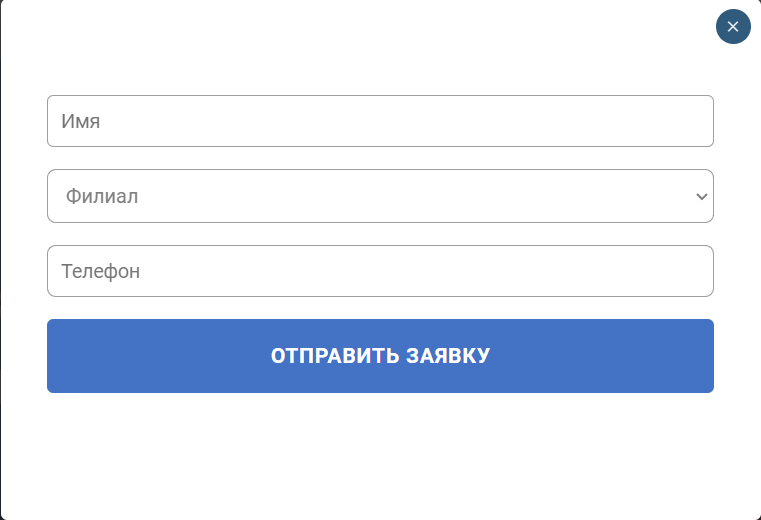
Task: Click the send request button label
Action: pos(380,356)
